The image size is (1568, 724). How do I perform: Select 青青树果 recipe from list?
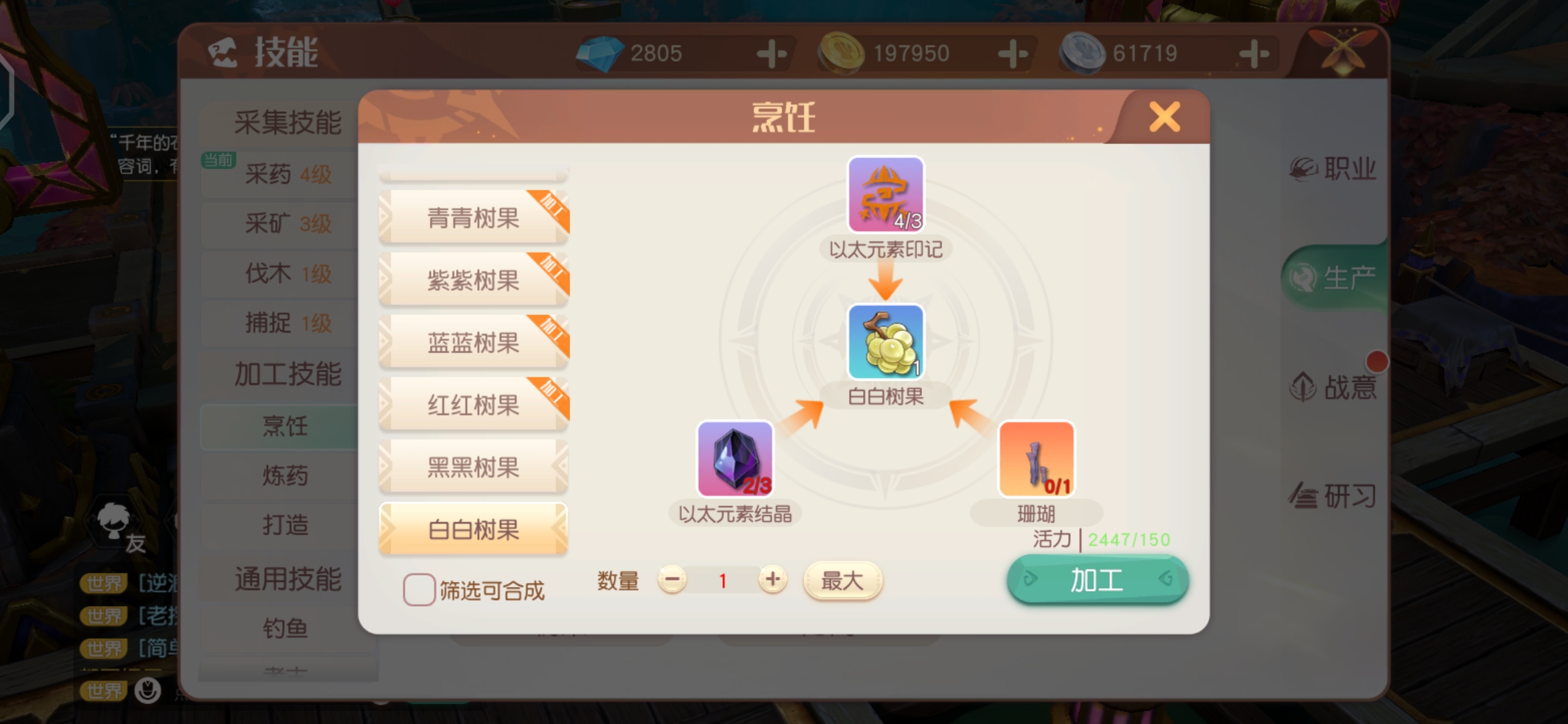pos(474,217)
